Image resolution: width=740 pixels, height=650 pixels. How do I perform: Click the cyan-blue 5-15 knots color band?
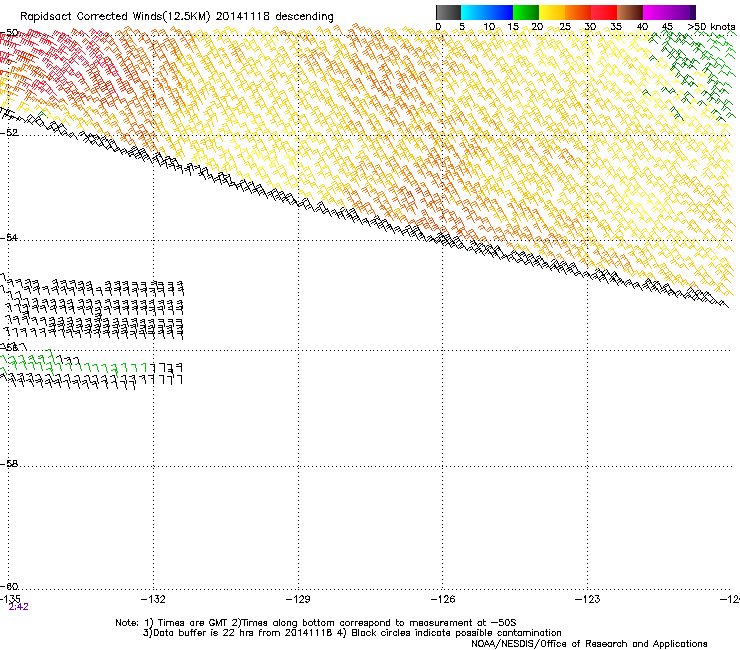[x=487, y=12]
